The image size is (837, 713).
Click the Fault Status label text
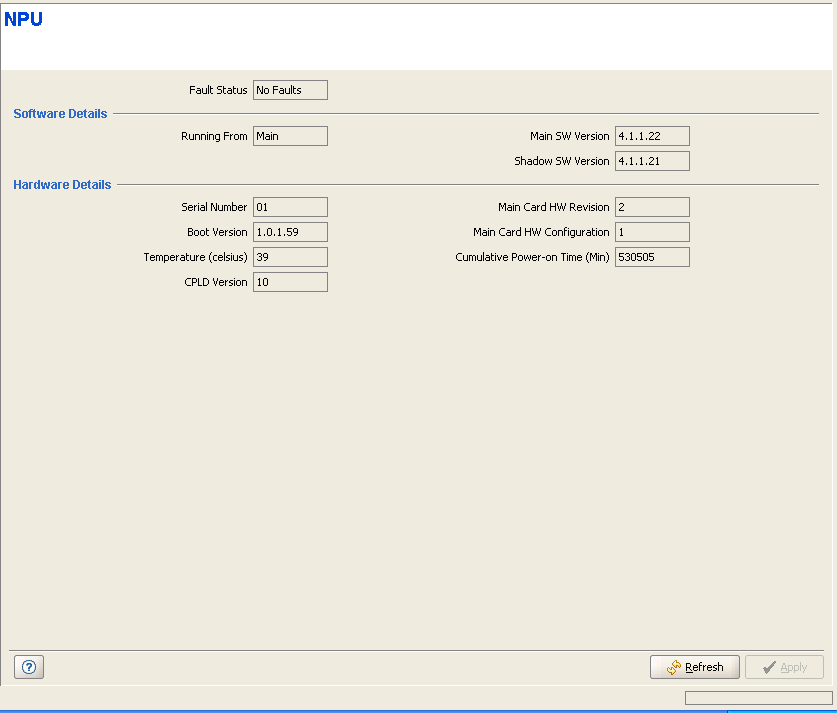(218, 90)
